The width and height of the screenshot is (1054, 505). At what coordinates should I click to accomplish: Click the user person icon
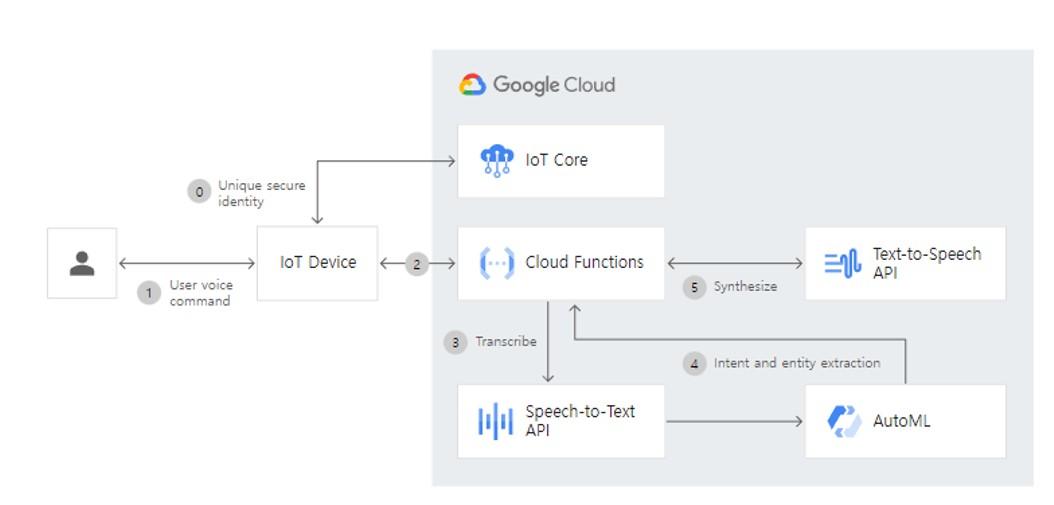82,264
